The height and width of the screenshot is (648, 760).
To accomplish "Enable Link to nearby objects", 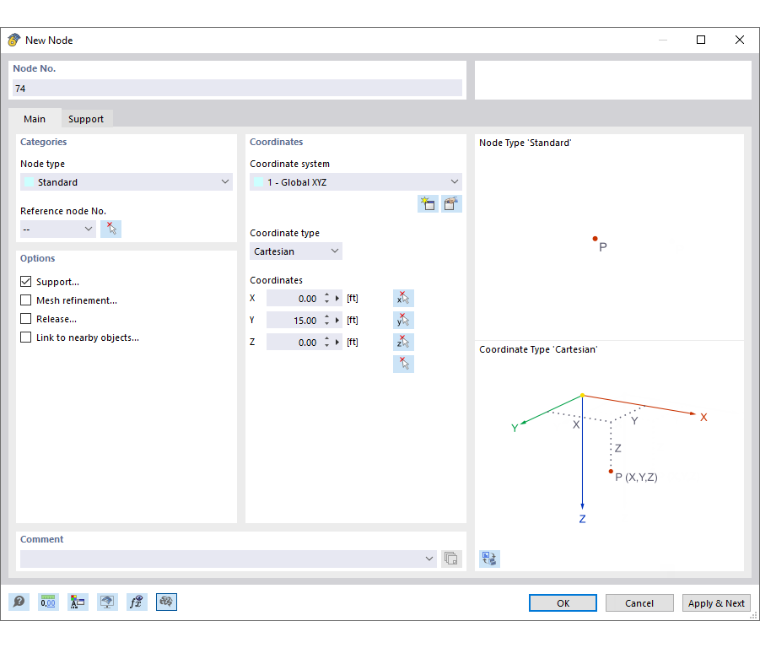I will click(x=26, y=337).
